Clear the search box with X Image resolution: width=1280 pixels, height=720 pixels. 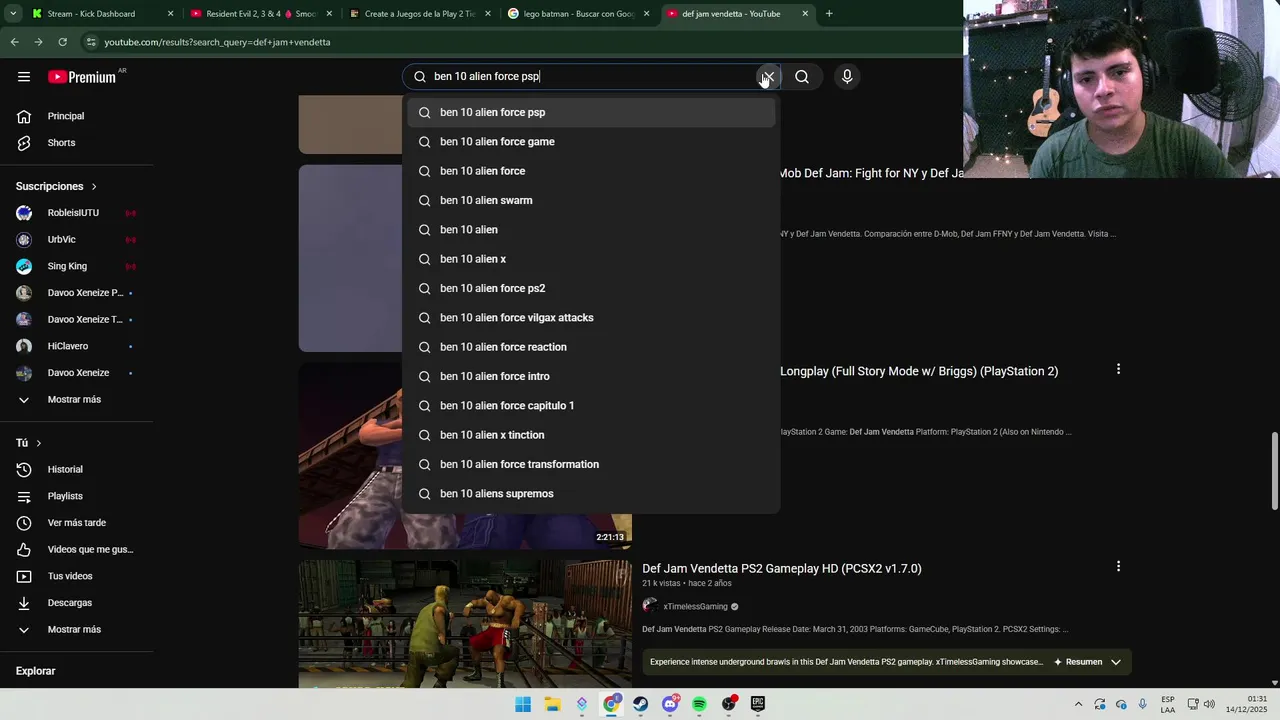tap(767, 77)
